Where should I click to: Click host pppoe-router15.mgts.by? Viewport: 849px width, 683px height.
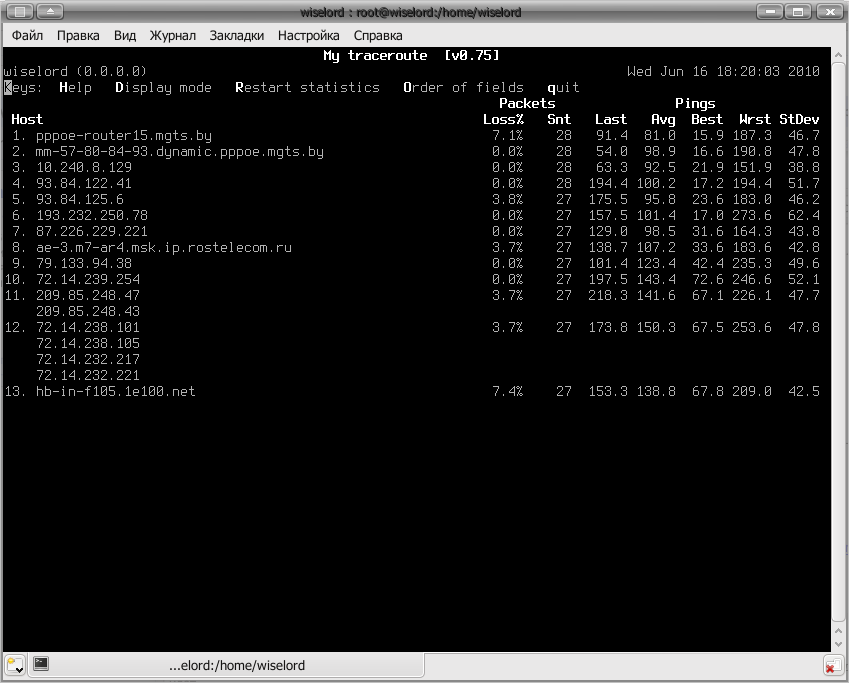tap(124, 135)
